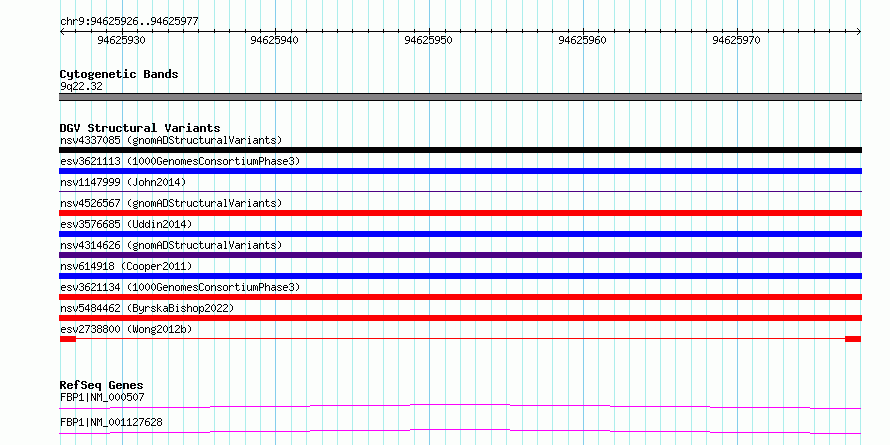890x445 pixels.
Task: Open the FBP1|NM_001127628 transcript label
Action: click(x=111, y=422)
